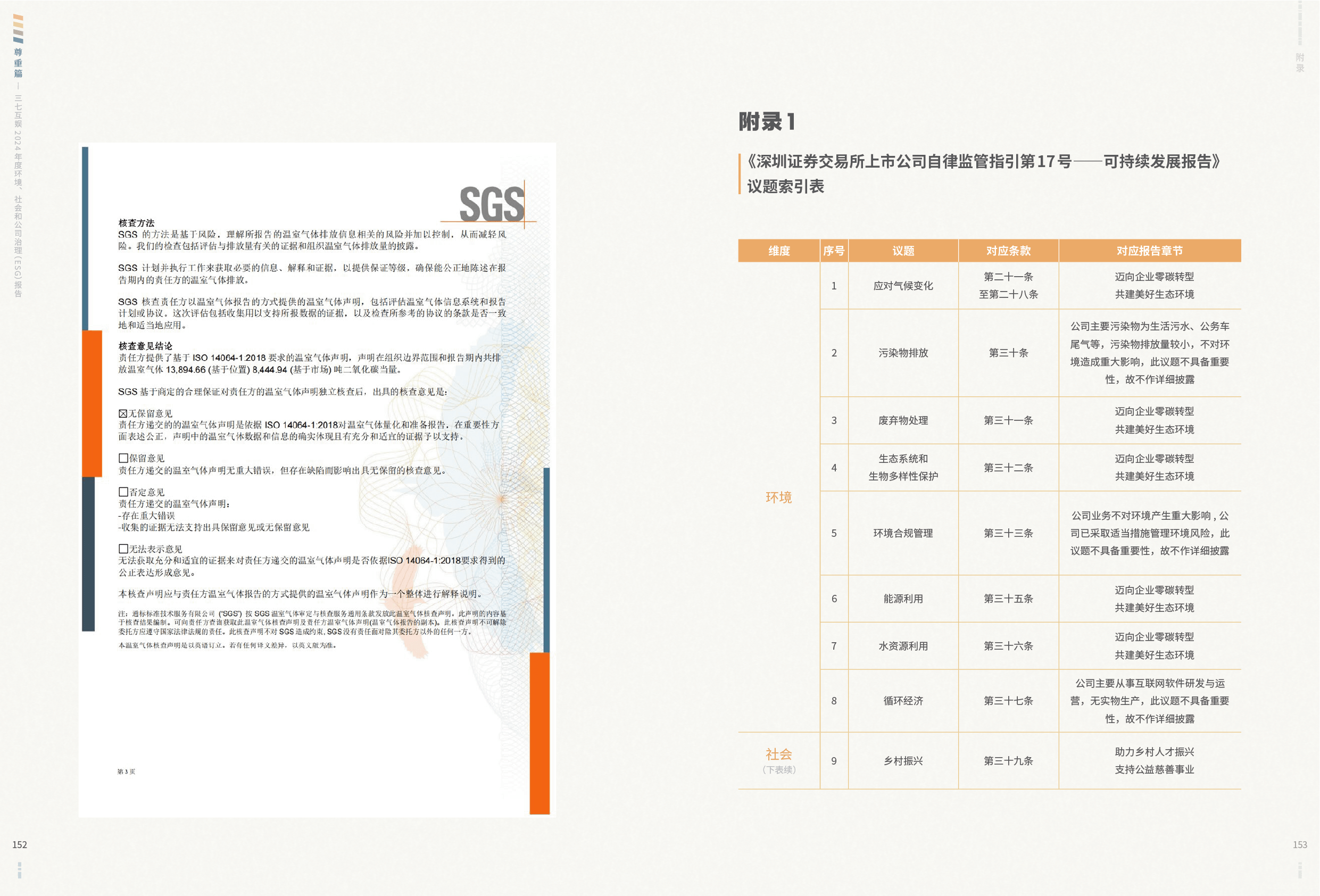Select the 应对气候变化 topic cell
The width and height of the screenshot is (1320, 896).
(902, 286)
